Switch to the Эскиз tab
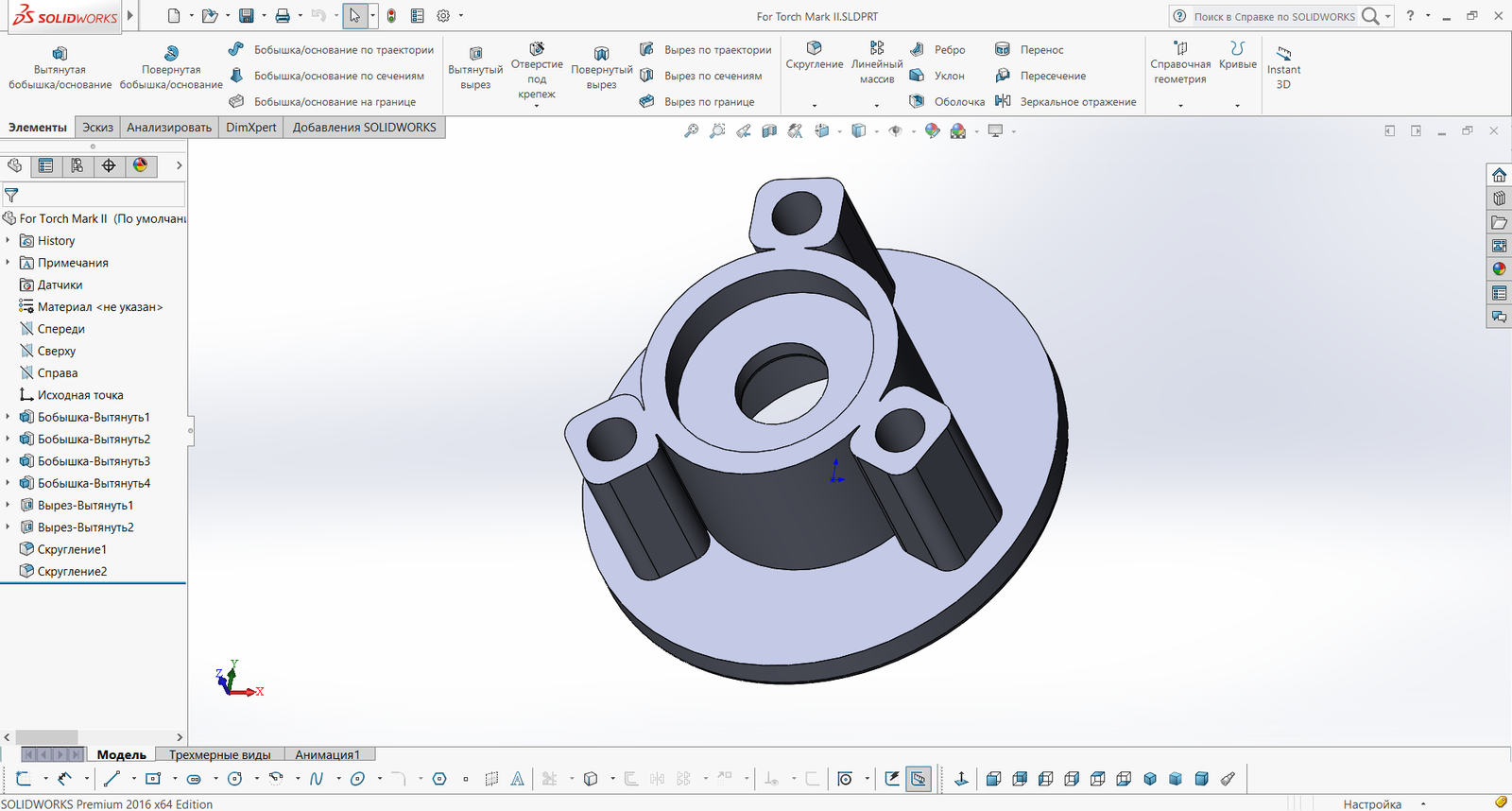 click(x=97, y=128)
